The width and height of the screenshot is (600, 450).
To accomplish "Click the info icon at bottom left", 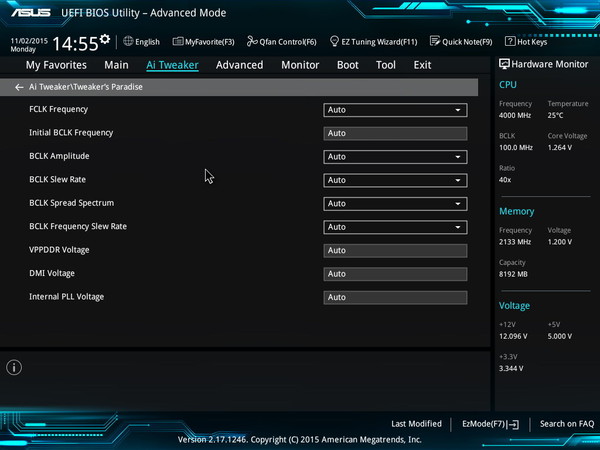I will click(14, 367).
